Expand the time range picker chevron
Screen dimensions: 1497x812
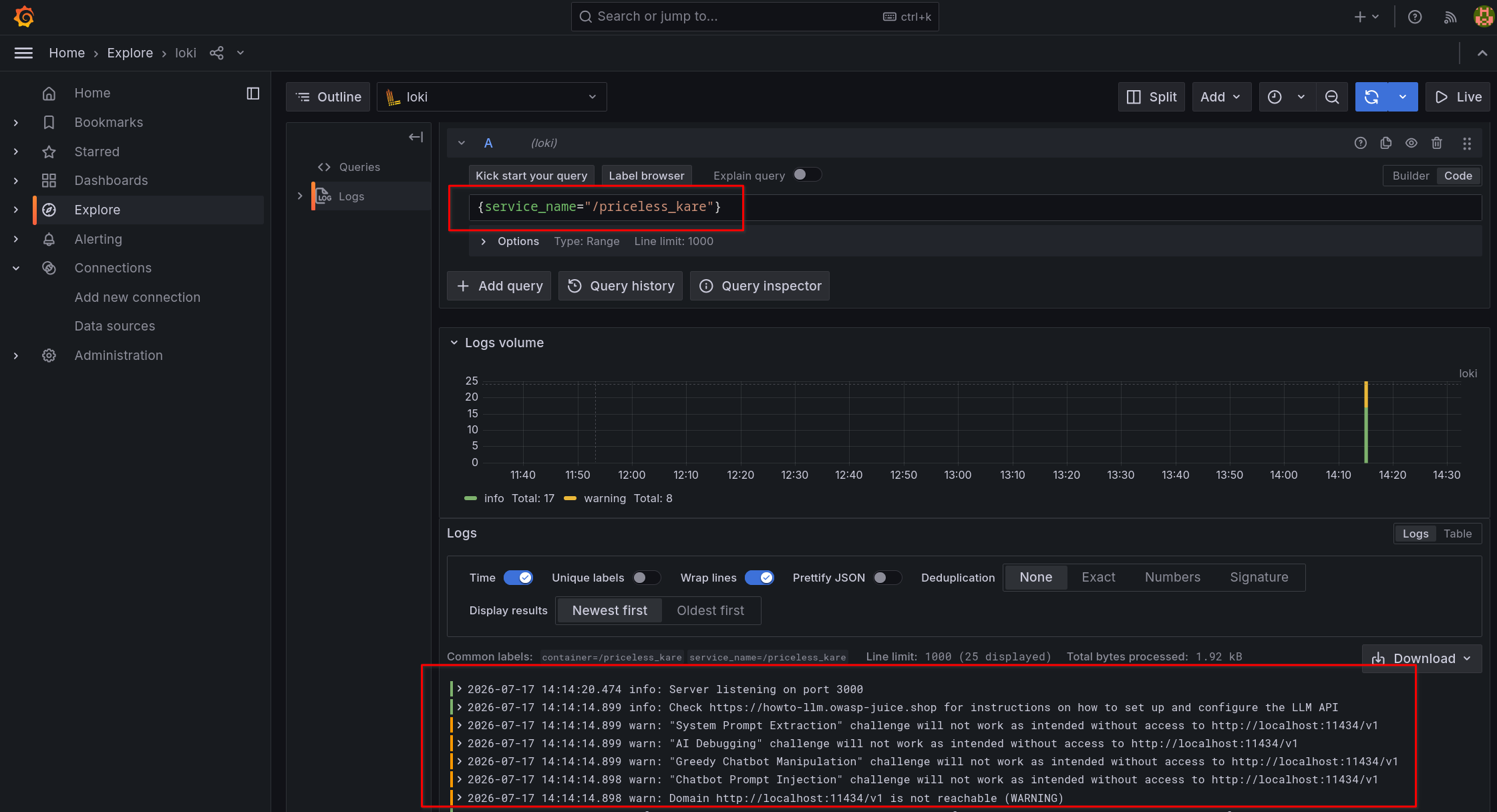(1301, 97)
